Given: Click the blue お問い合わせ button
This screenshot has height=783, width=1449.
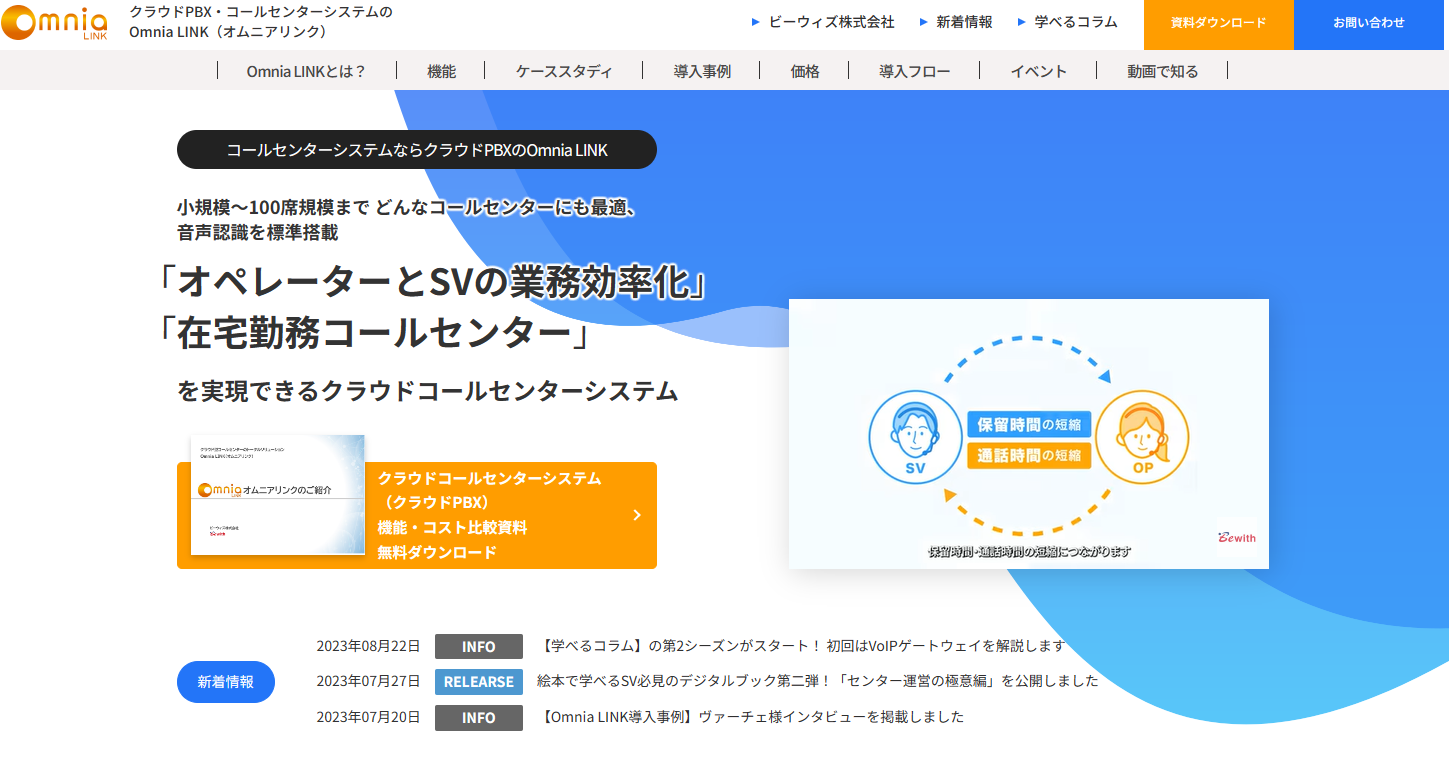Looking at the screenshot, I should pos(1370,24).
